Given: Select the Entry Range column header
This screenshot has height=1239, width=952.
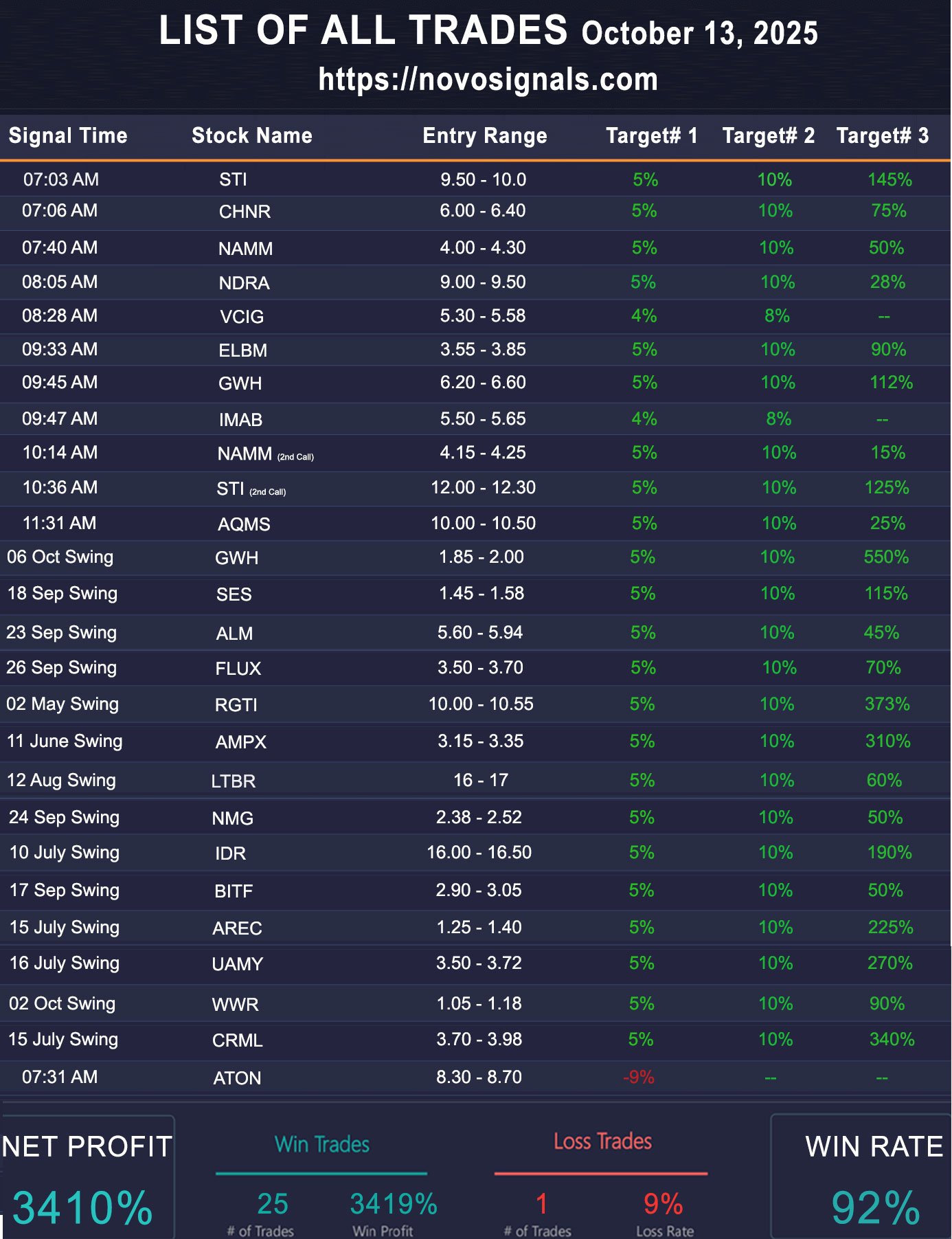Looking at the screenshot, I should click(x=484, y=135).
